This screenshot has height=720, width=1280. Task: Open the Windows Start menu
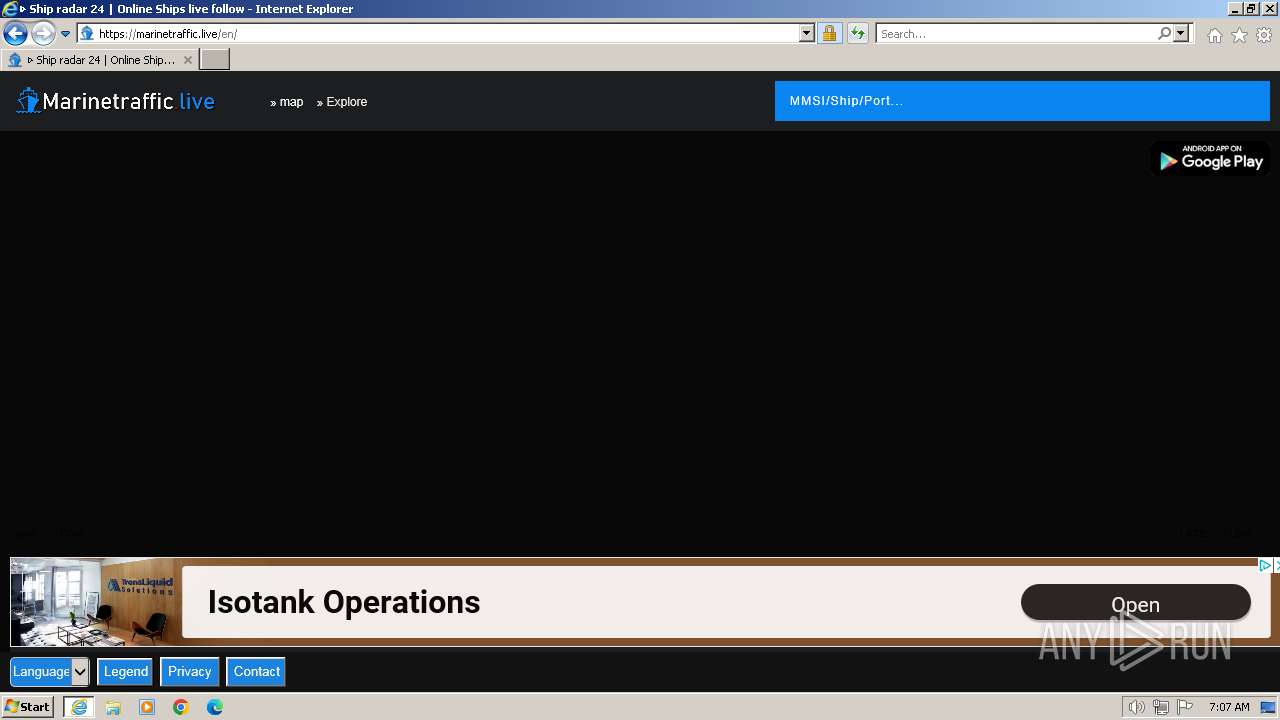[x=27, y=707]
